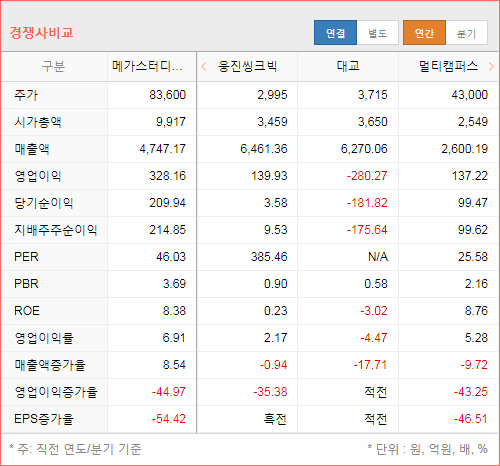Viewport: 500px width, 466px height.
Task: Click the 6,461.36 revenue value
Action: 264,149
